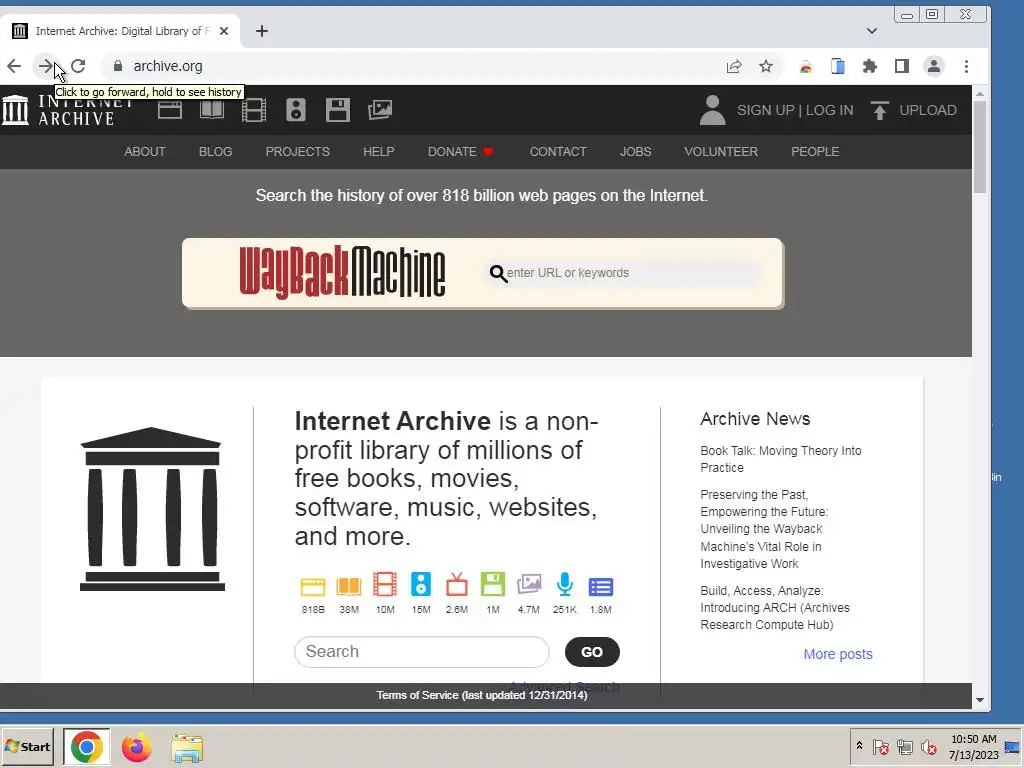Image resolution: width=1024 pixels, height=768 pixels.
Task: Click the scrollbar down arrow
Action: point(980,700)
